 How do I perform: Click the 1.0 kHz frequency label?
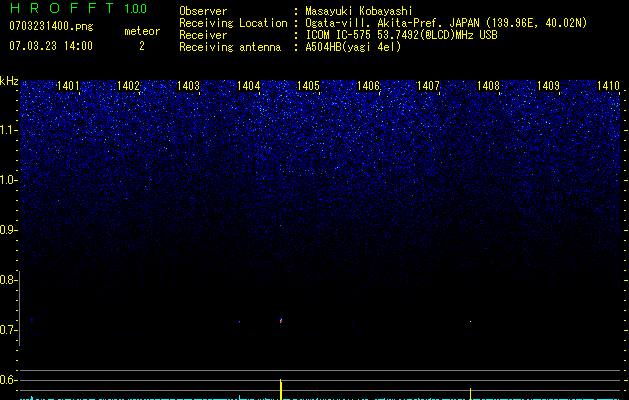(8, 180)
